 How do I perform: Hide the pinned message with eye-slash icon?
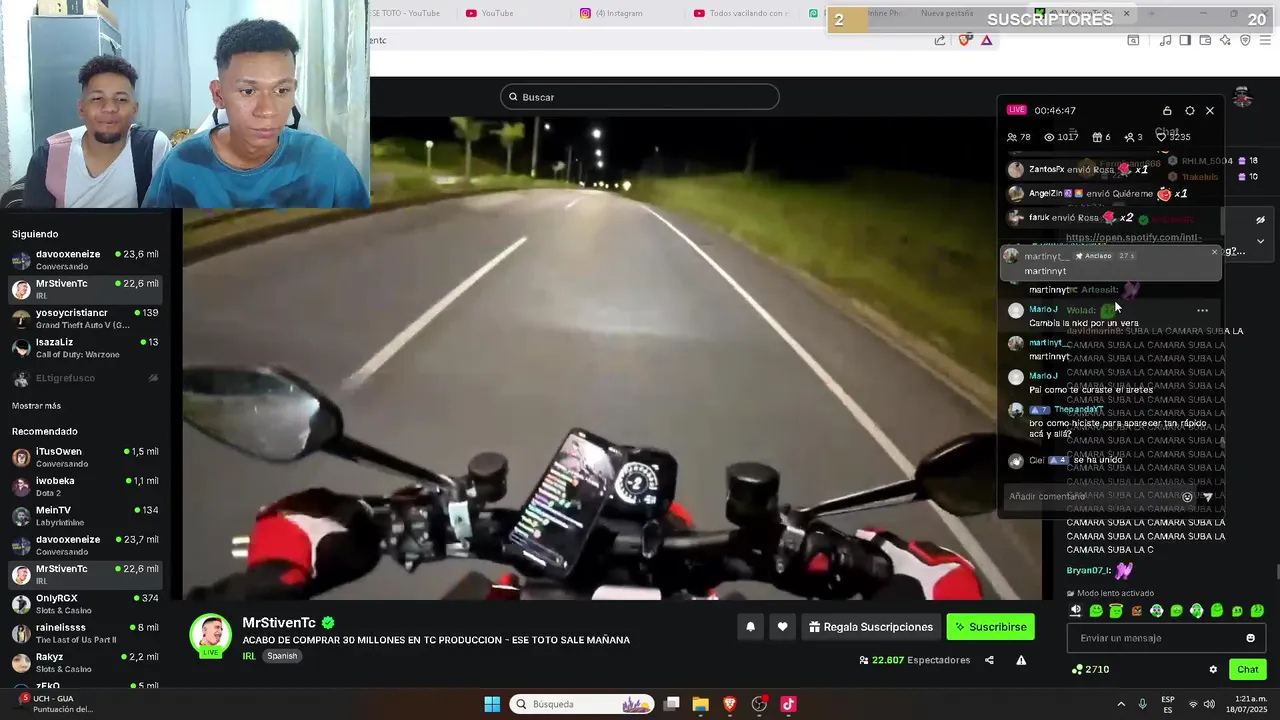(1260, 220)
